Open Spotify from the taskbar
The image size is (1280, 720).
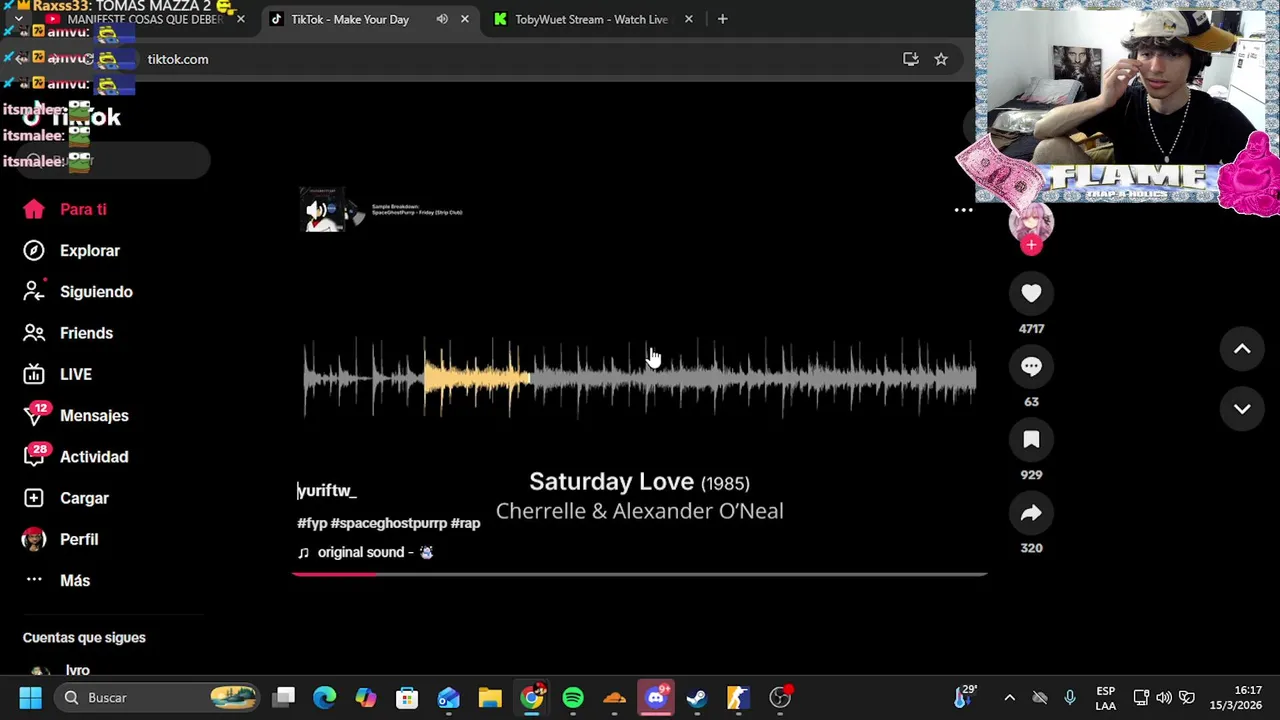point(573,698)
